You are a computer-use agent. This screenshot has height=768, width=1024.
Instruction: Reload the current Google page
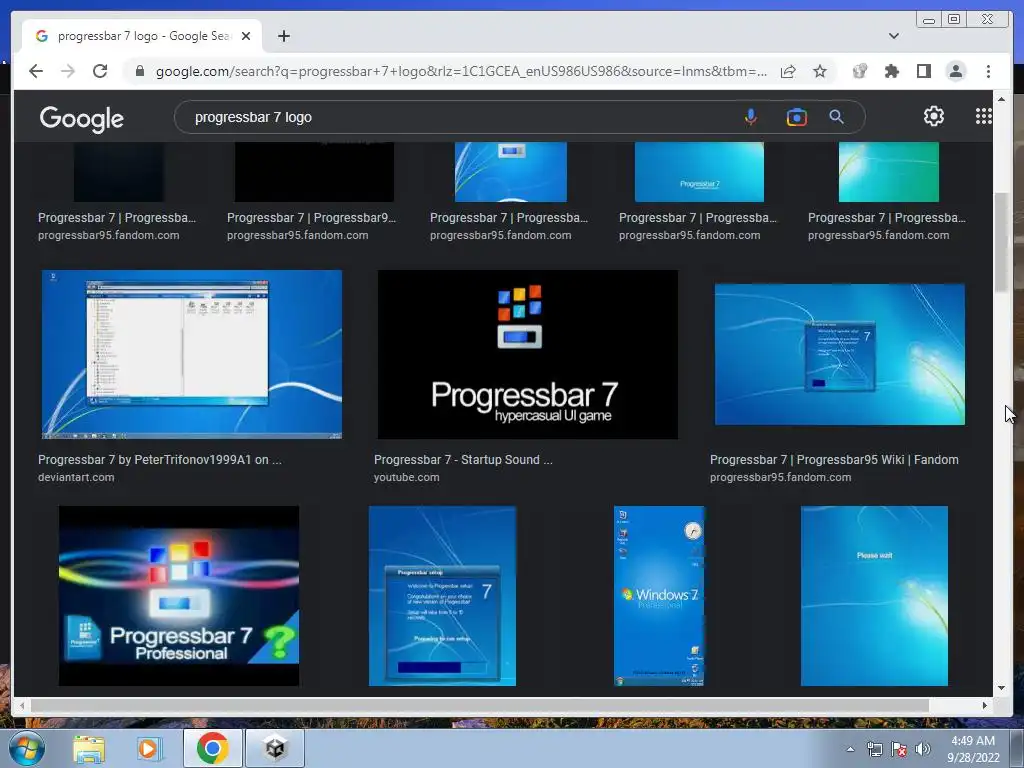100,71
